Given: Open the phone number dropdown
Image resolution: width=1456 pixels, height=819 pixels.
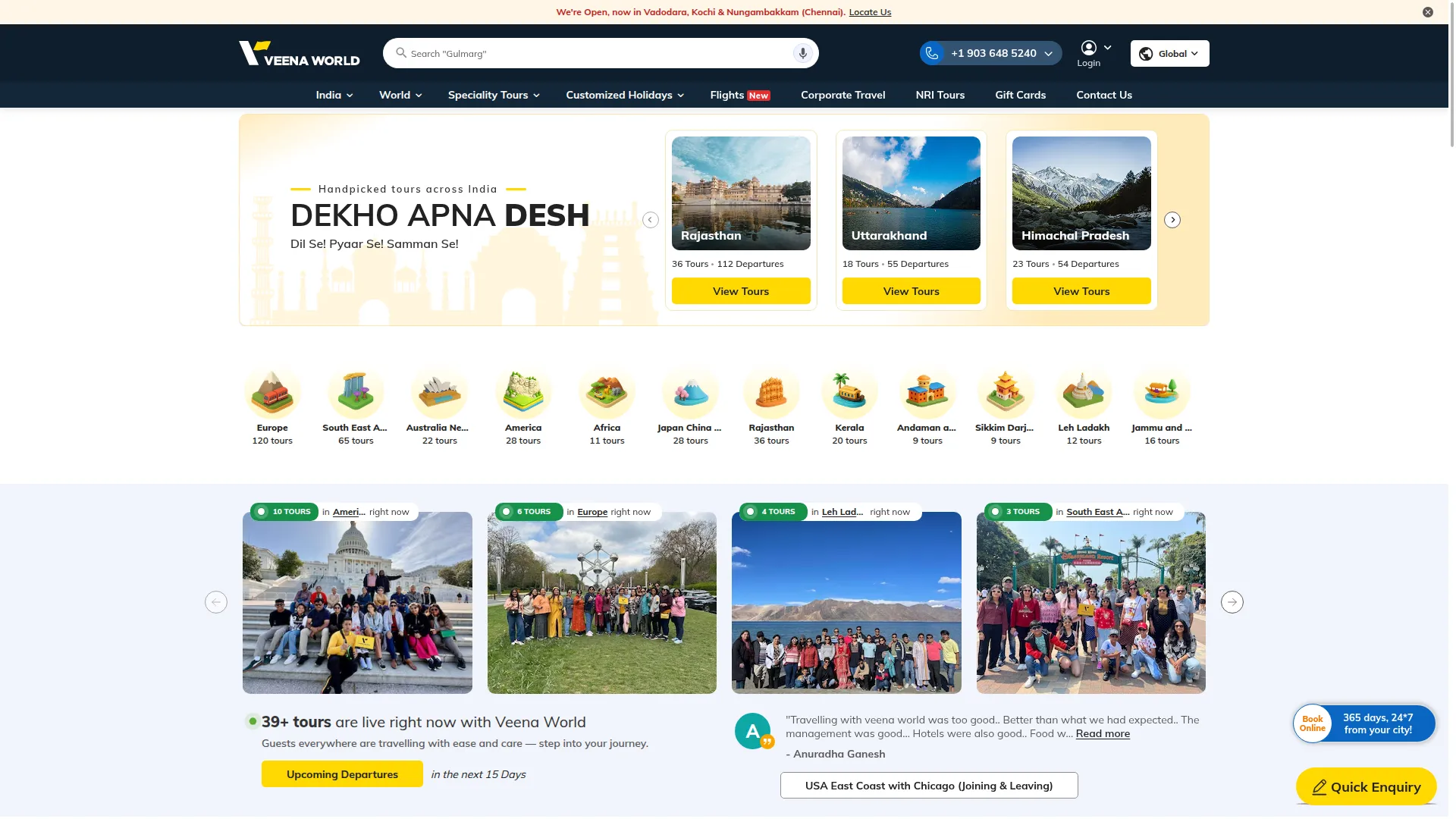Looking at the screenshot, I should coord(1048,53).
